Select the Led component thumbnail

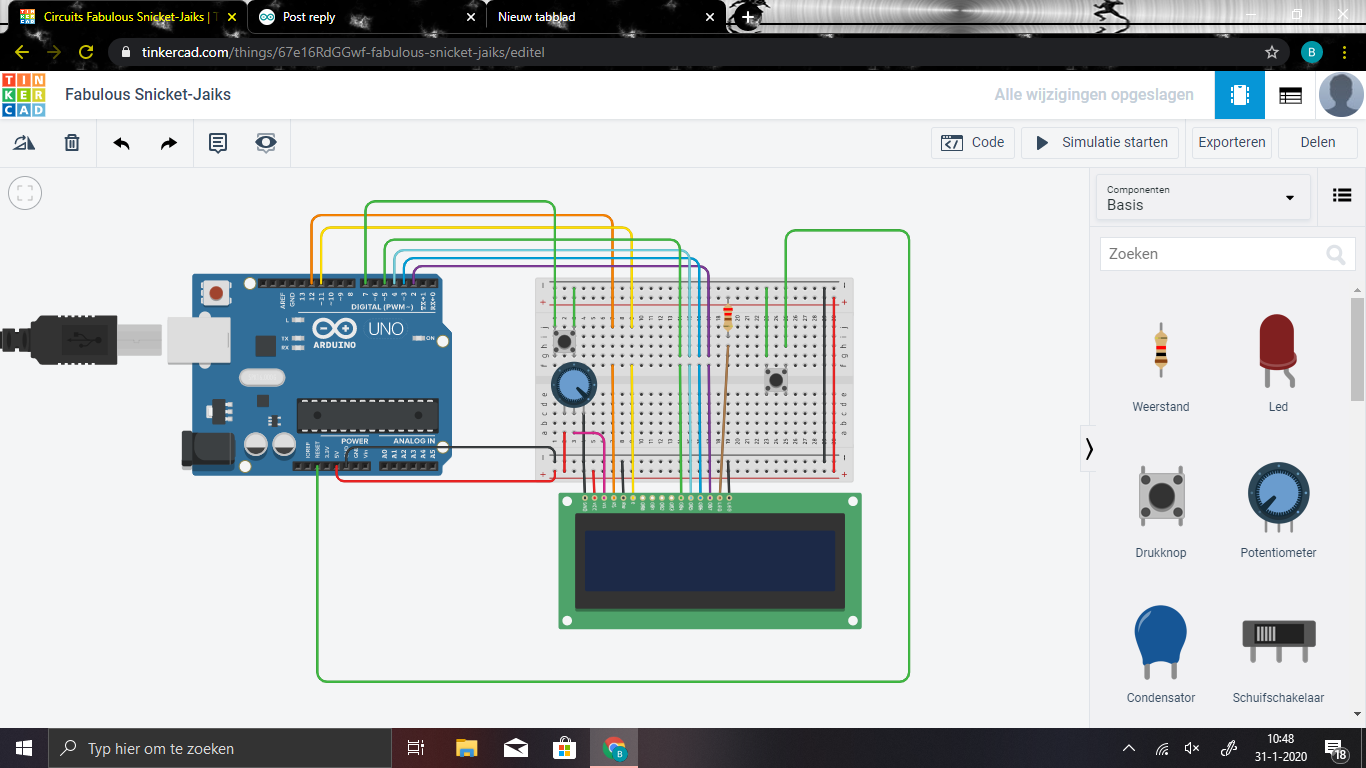point(1278,350)
